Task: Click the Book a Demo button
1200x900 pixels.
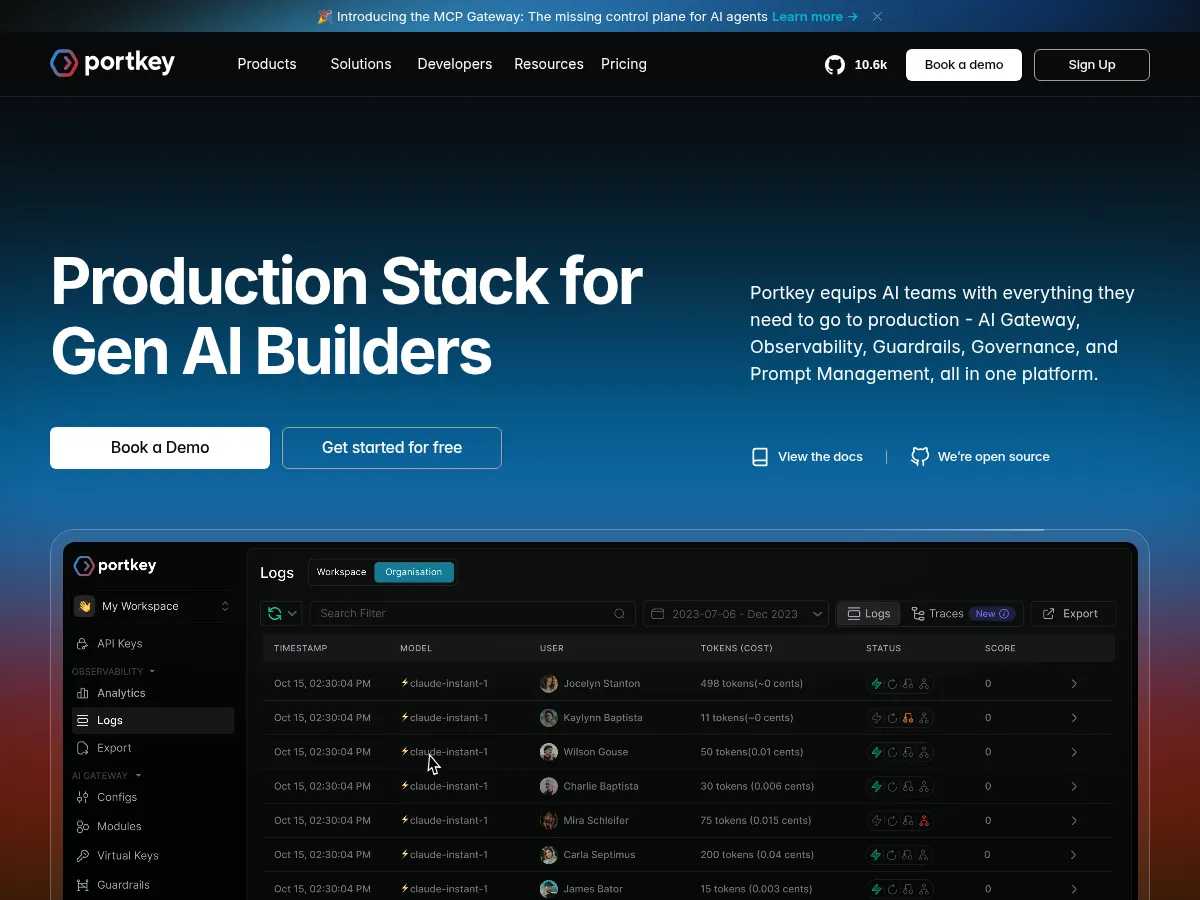Action: (x=159, y=447)
